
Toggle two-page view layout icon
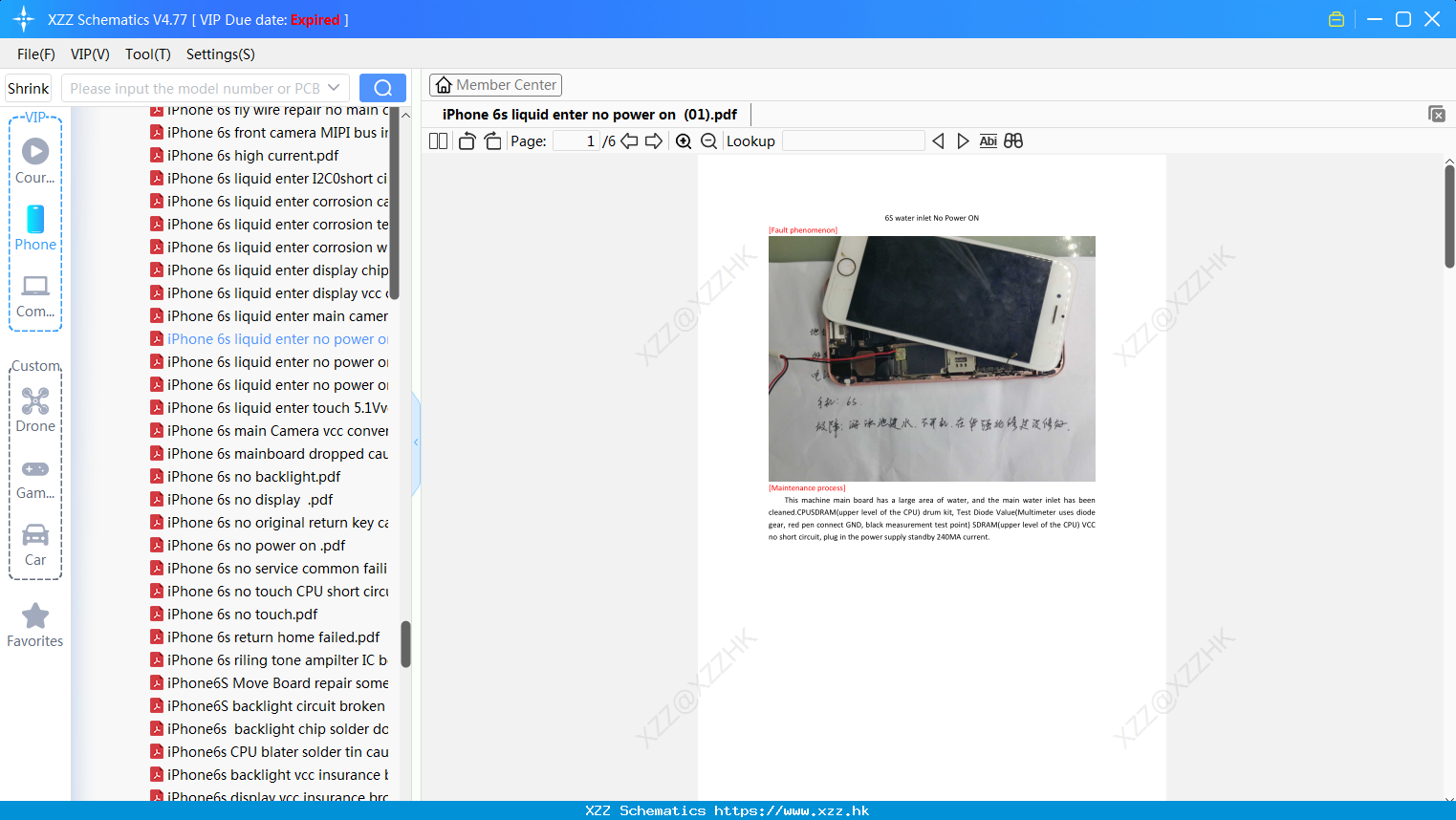[439, 141]
